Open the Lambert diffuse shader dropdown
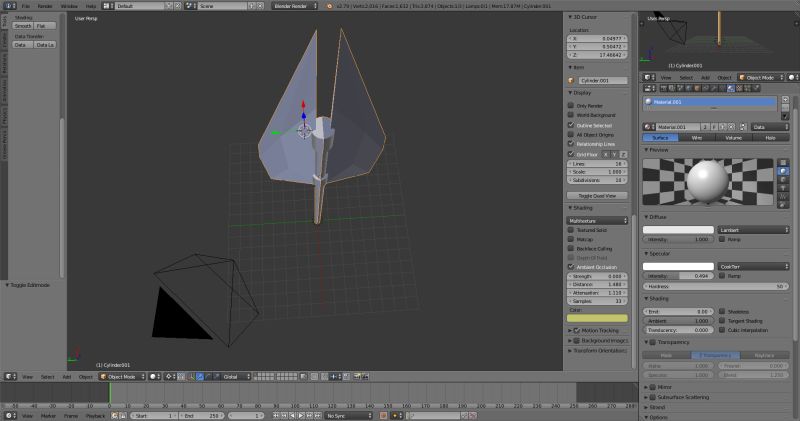The height and width of the screenshot is (421, 800). pyautogui.click(x=753, y=230)
